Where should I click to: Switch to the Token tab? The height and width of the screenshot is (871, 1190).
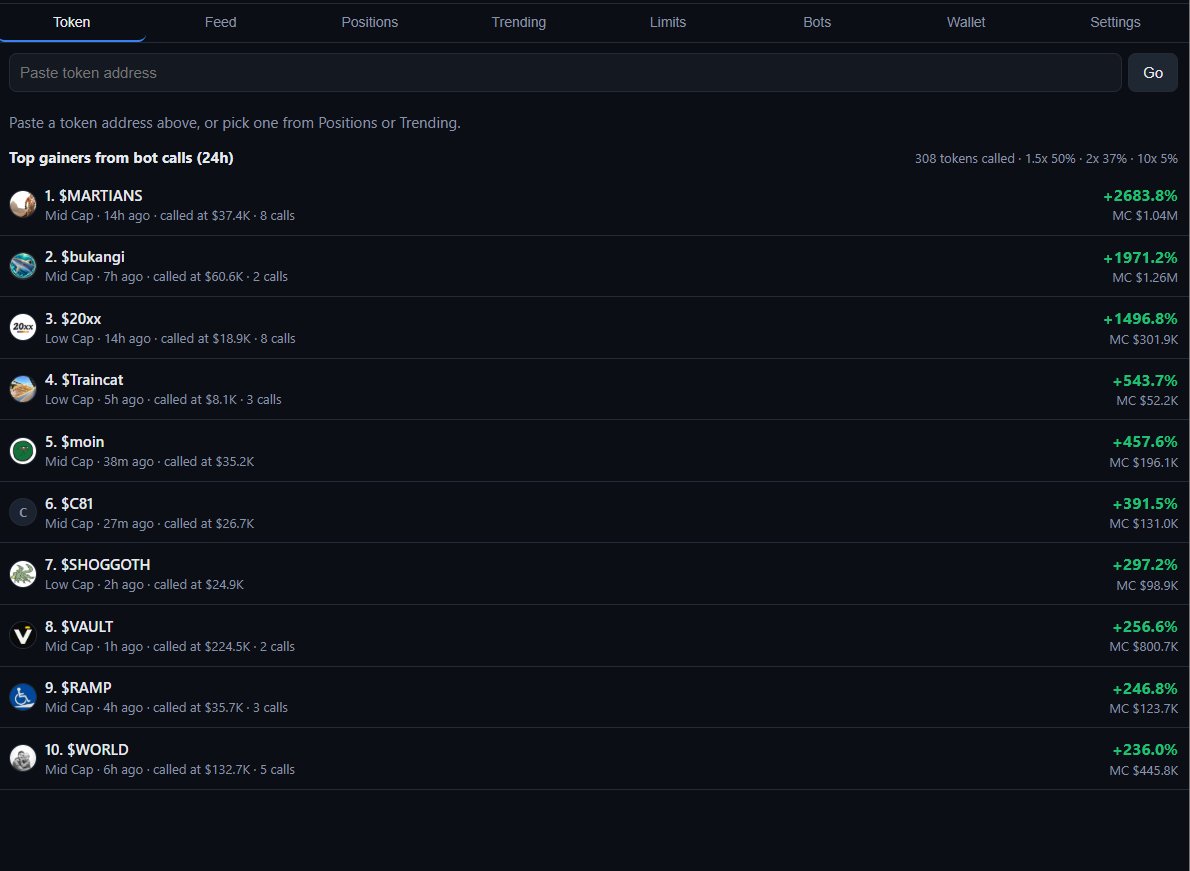click(72, 23)
